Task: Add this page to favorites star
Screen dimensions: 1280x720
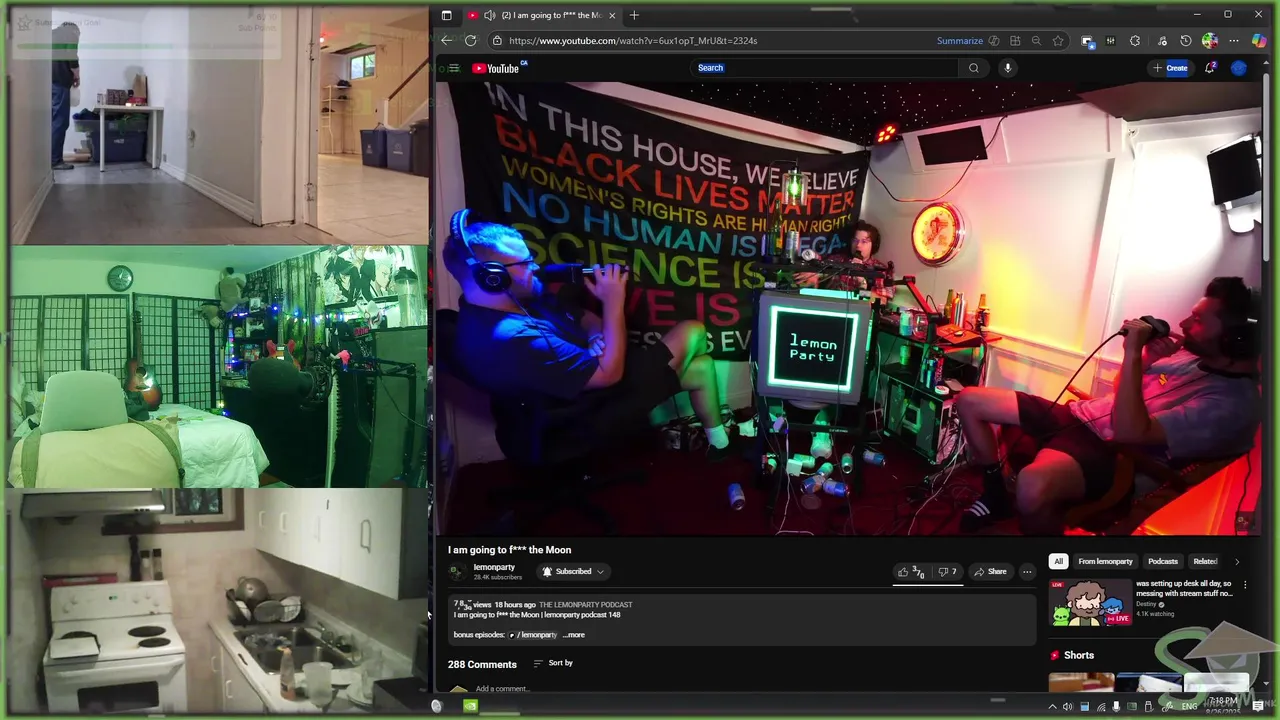Action: [1058, 41]
